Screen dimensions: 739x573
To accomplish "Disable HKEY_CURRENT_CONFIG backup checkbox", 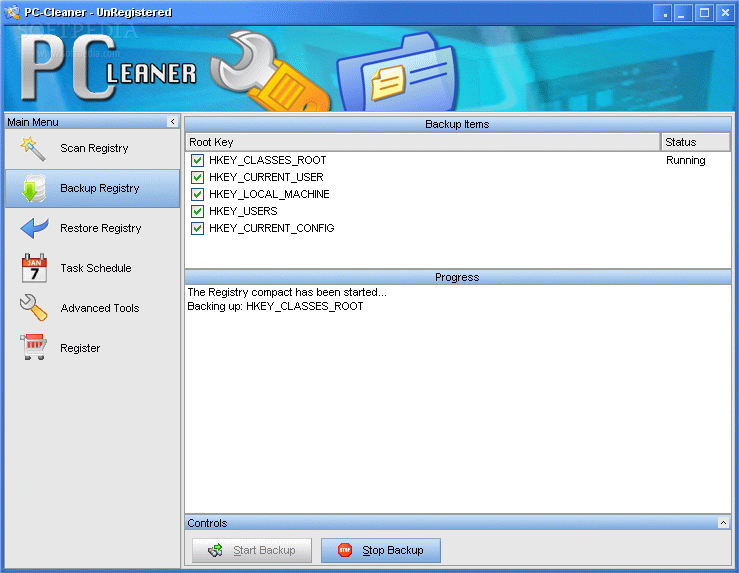I will click(x=197, y=228).
